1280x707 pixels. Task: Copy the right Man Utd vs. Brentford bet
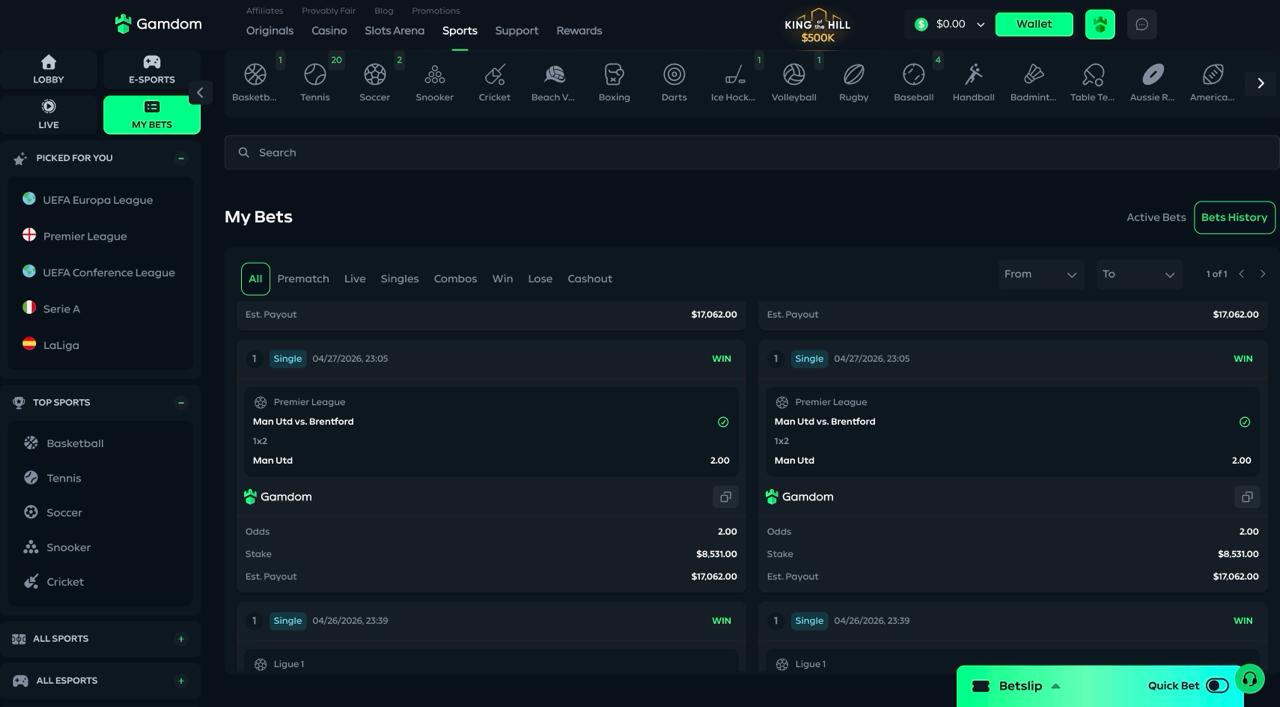pyautogui.click(x=1247, y=496)
